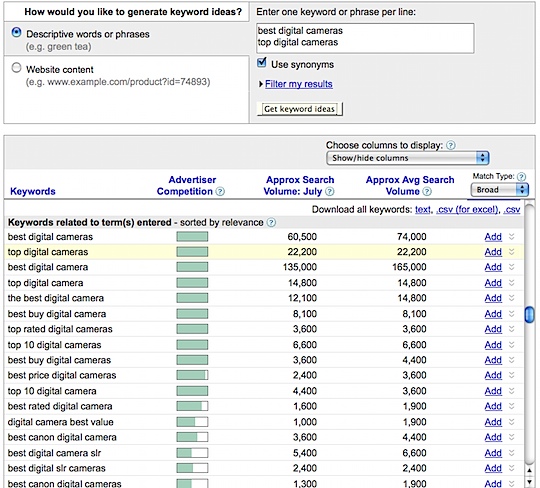Toggle the Use synonyms checkbox

coord(262,63)
